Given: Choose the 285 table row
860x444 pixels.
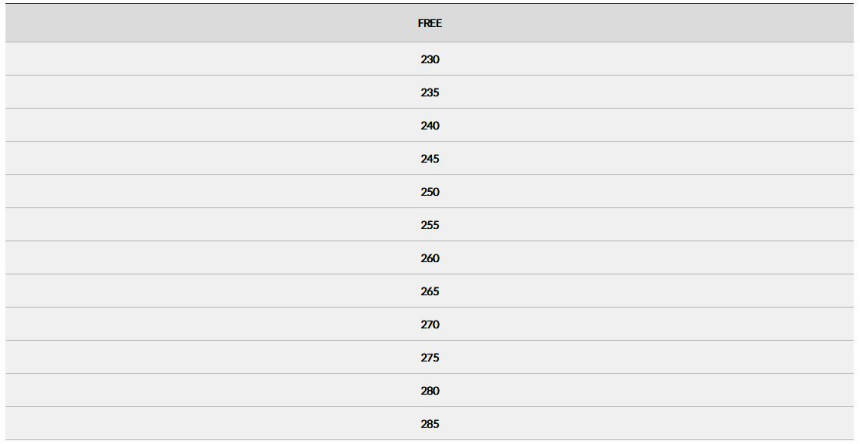Looking at the screenshot, I should 429,424.
